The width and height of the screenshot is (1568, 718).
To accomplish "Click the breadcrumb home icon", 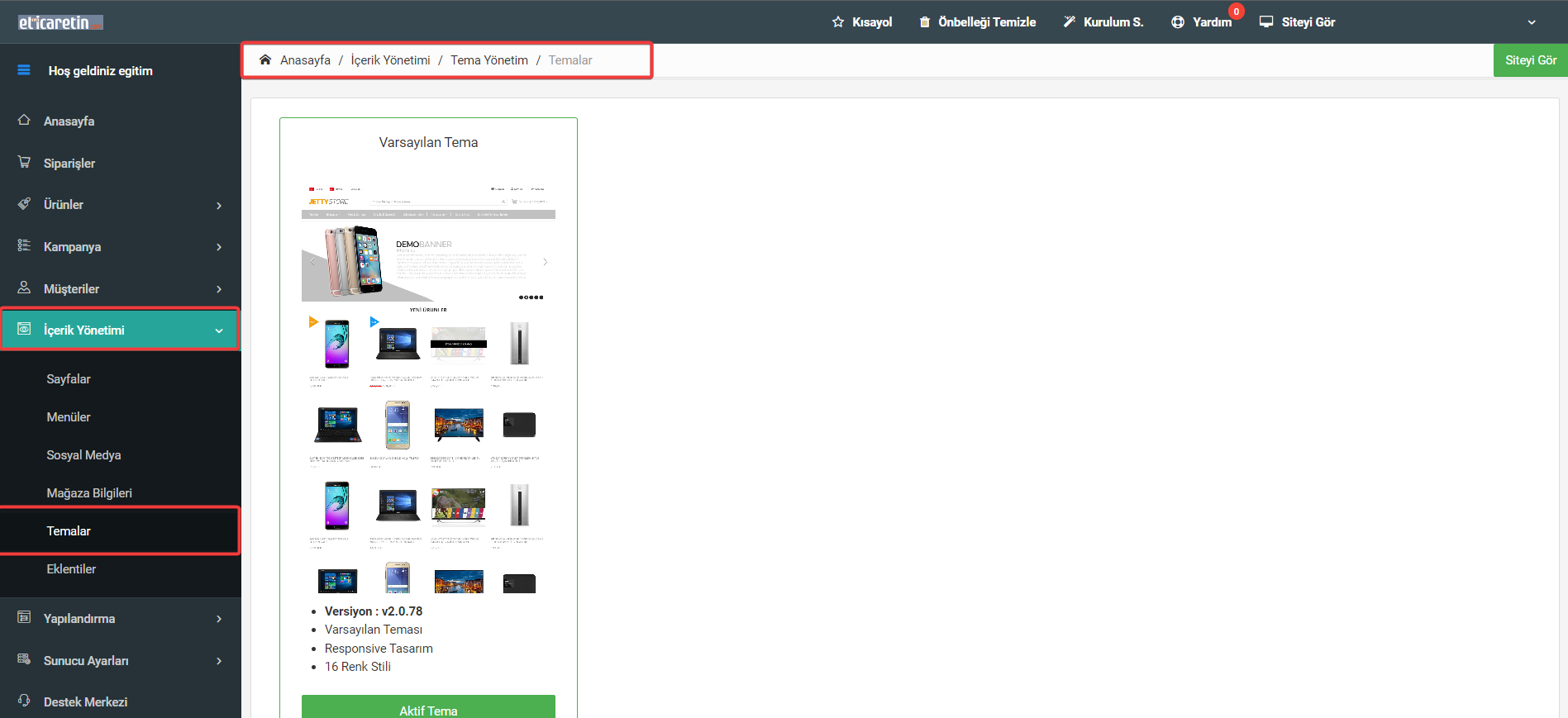I will [x=265, y=59].
